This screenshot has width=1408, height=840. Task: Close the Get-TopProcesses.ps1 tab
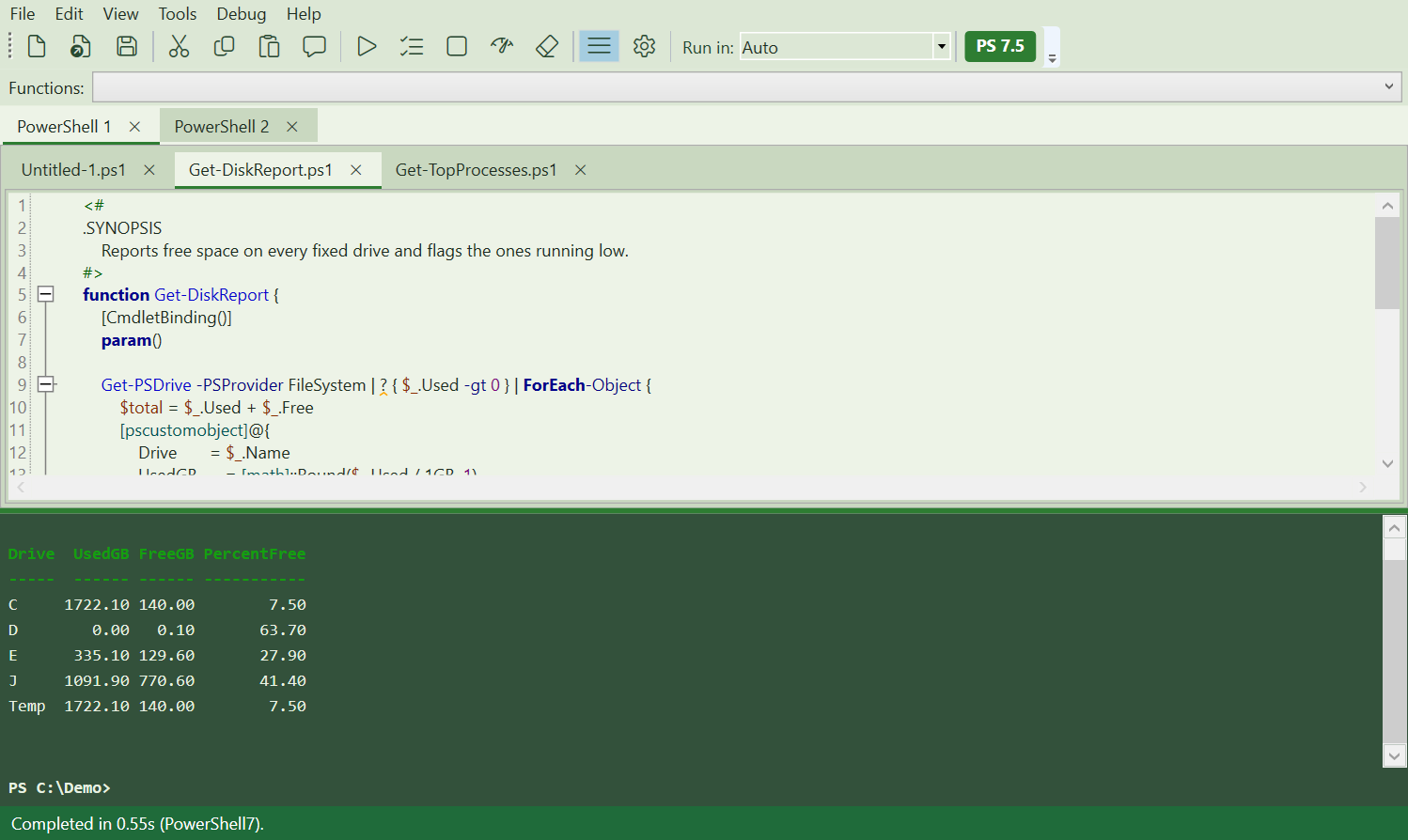581,170
